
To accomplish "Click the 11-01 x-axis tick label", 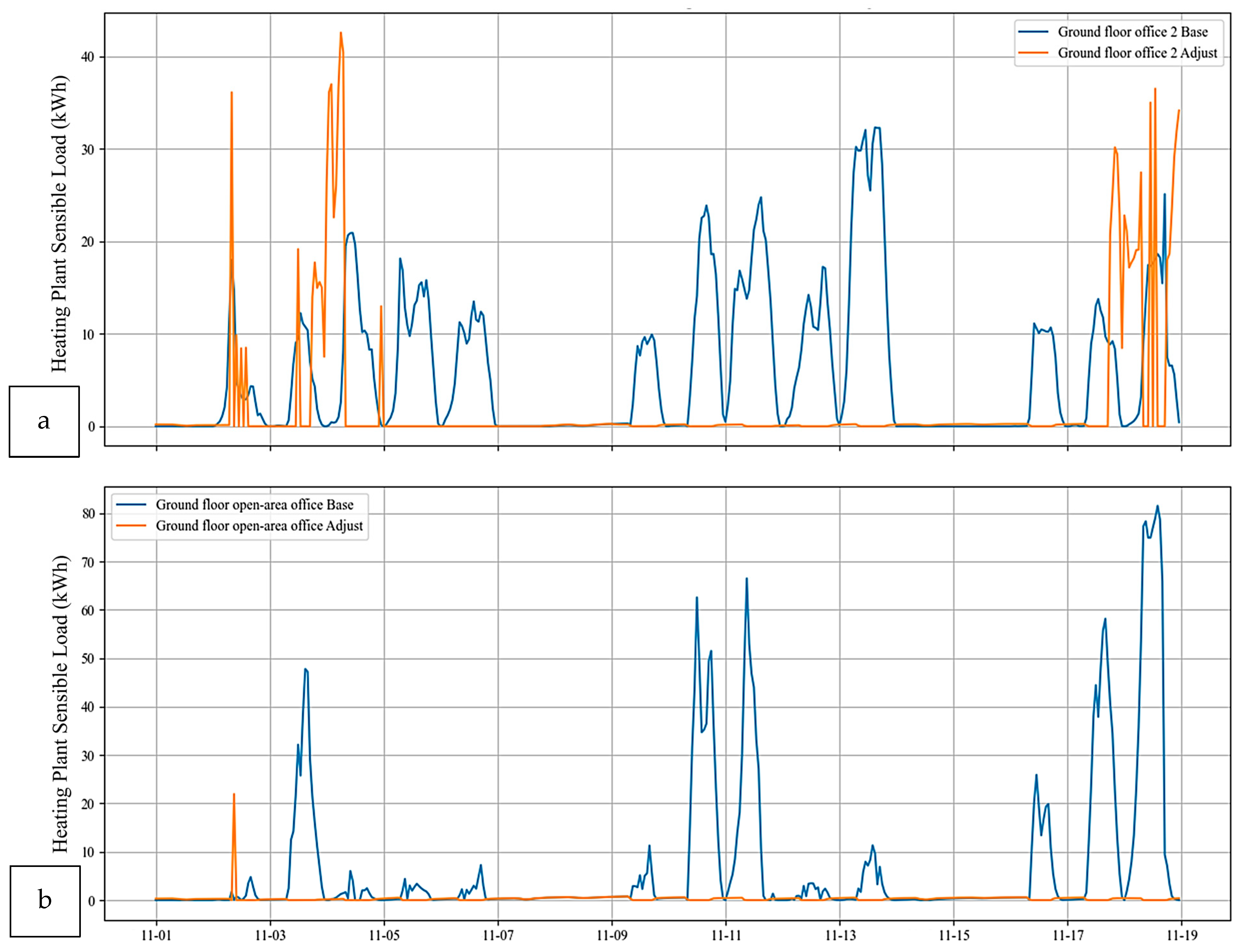I will (157, 935).
